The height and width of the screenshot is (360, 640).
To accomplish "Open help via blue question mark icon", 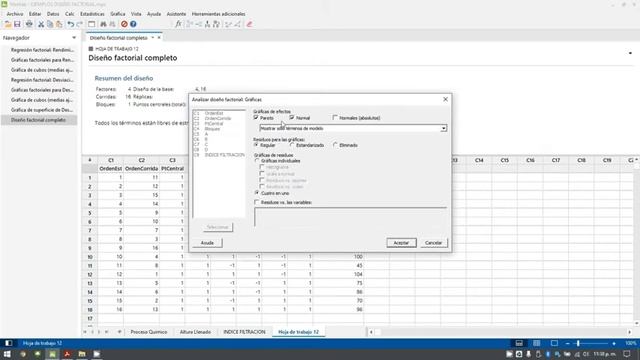I will 133,24.
